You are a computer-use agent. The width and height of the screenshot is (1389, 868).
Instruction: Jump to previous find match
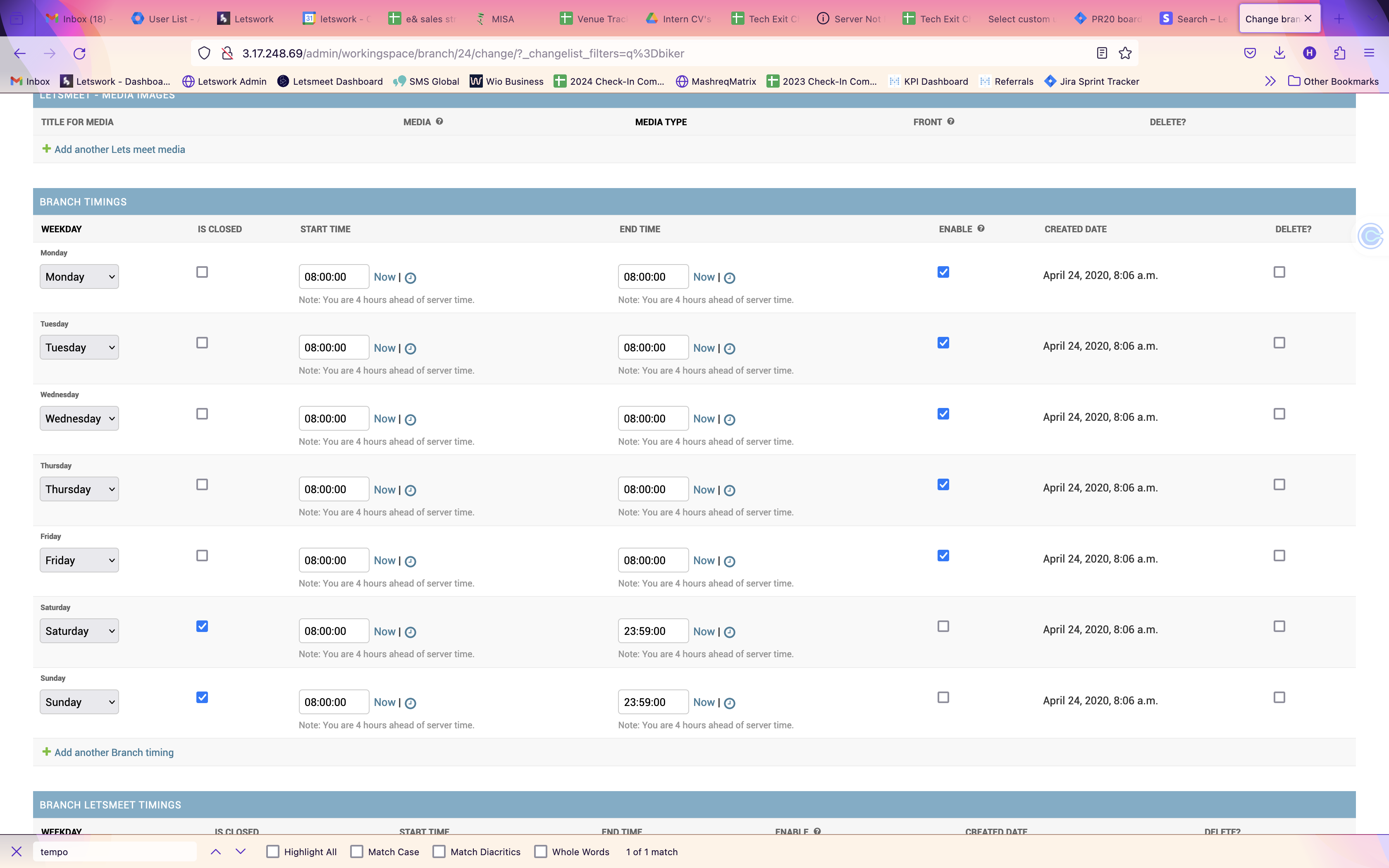216,851
